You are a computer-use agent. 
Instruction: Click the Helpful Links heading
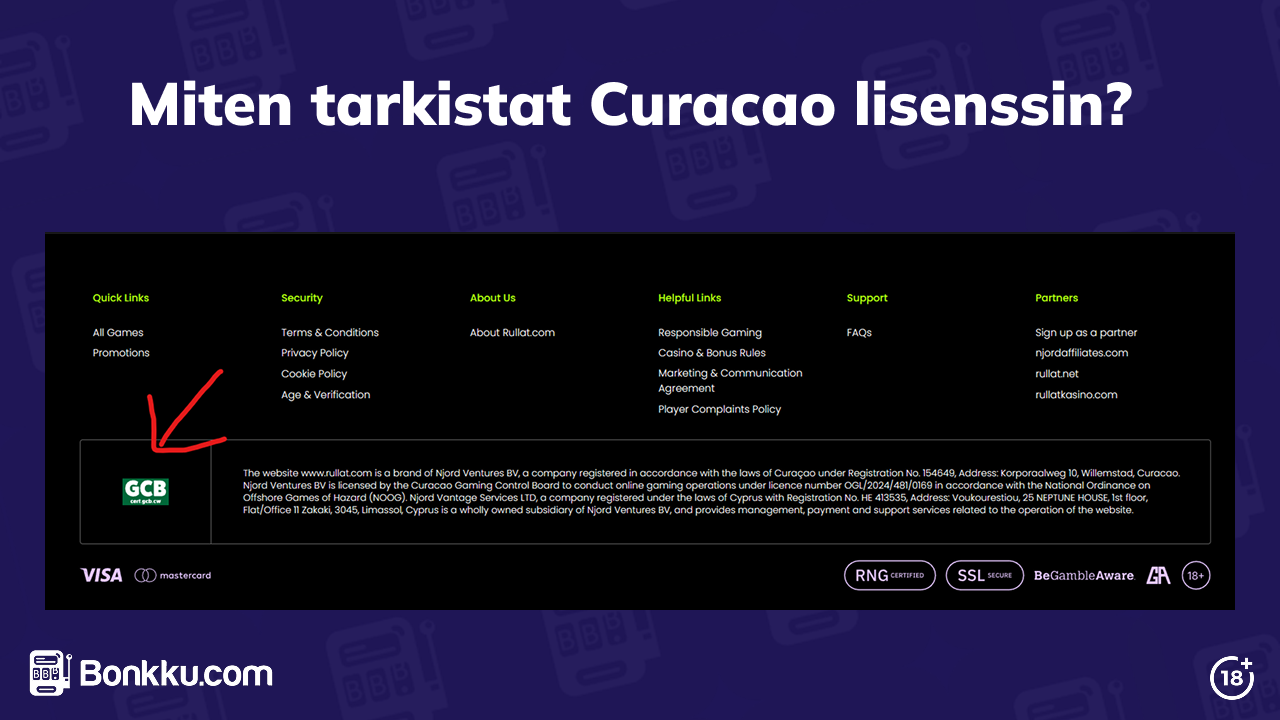pyautogui.click(x=690, y=298)
